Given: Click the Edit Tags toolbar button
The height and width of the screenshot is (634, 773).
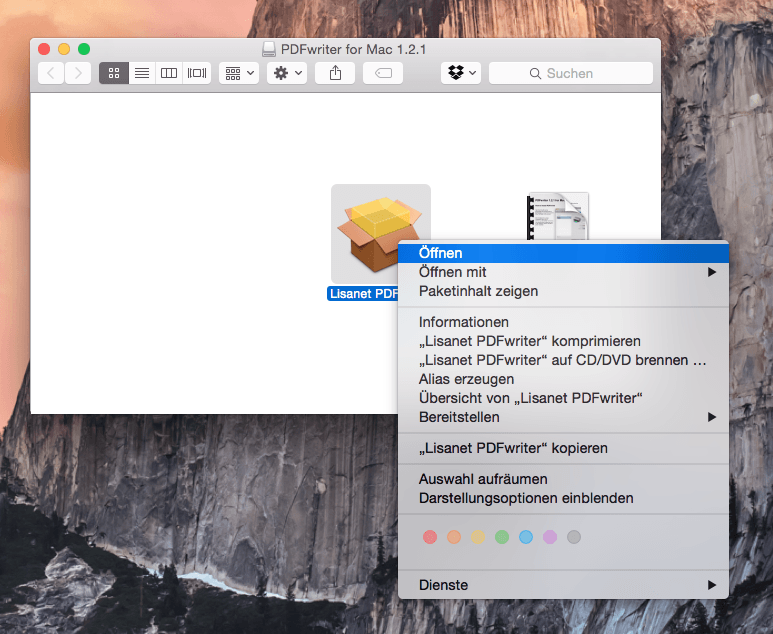Looking at the screenshot, I should 383,73.
